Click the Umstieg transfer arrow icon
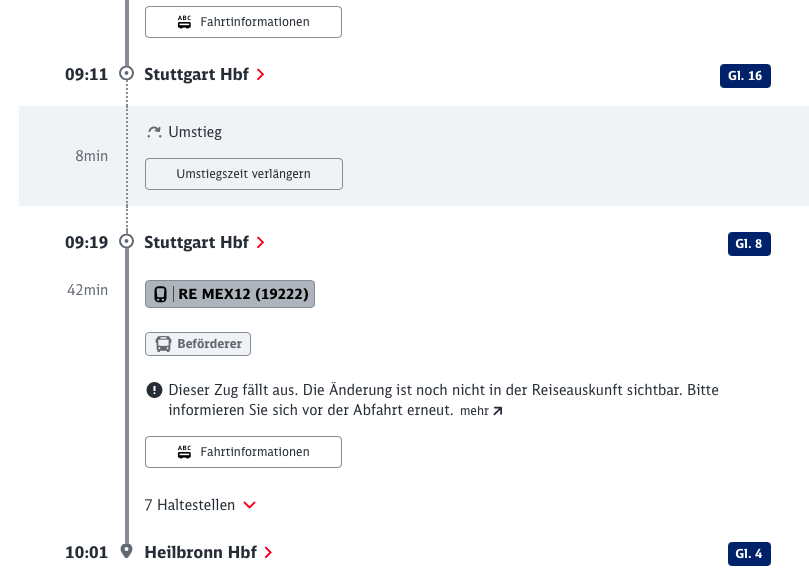The image size is (809, 587). [x=154, y=132]
